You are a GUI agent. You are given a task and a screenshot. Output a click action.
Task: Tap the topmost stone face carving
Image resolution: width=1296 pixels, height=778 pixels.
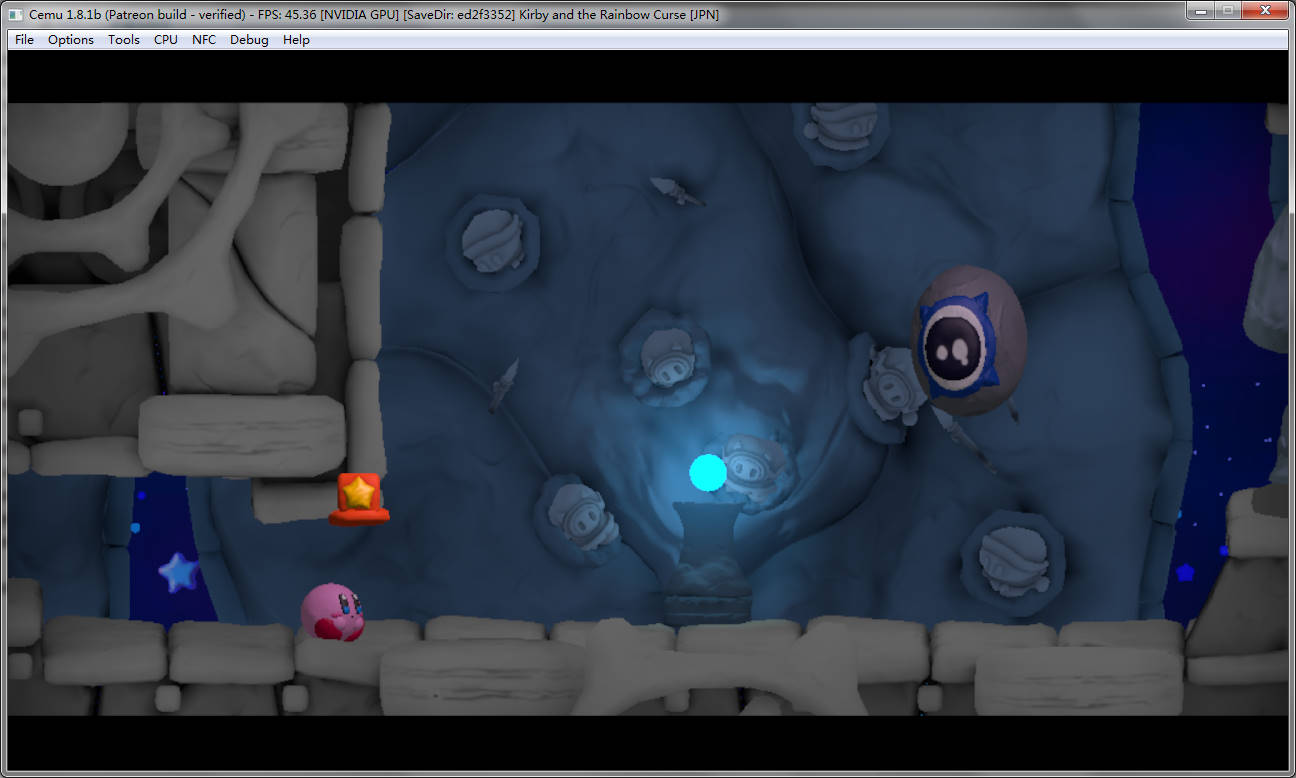click(840, 127)
